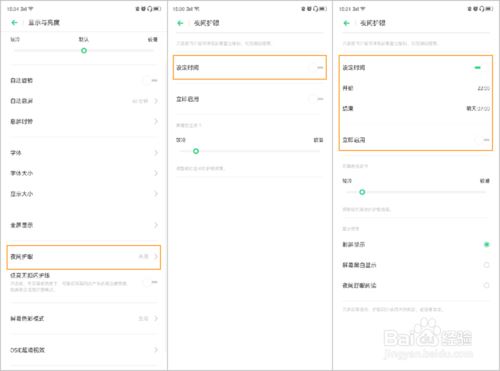This screenshot has height=371, width=500.
Task: Tap back arrow on 显示与亮度 screen
Action: point(14,23)
